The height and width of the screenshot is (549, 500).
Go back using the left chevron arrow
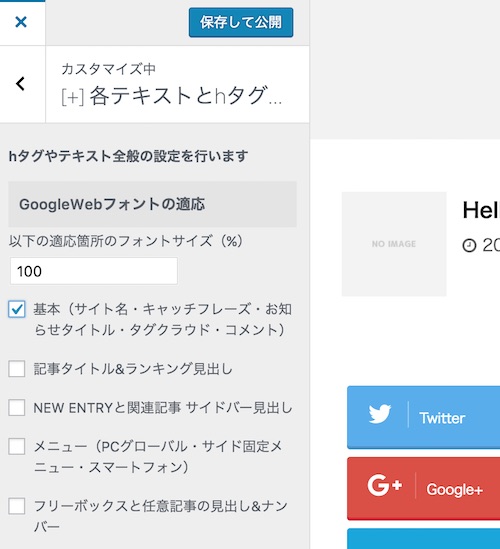pyautogui.click(x=21, y=84)
